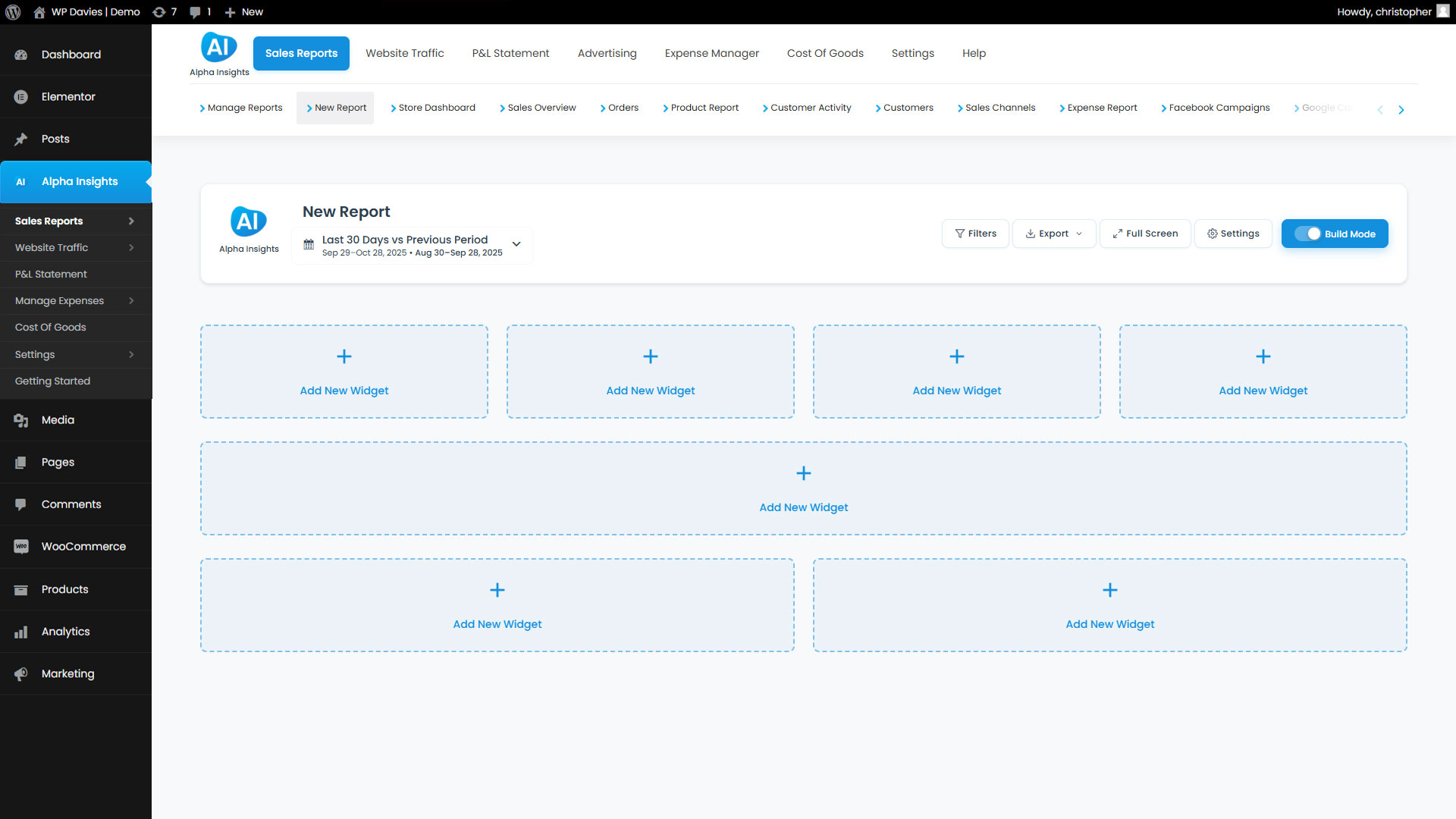Click the calendar icon beside date range
This screenshot has width=1456, height=819.
click(x=309, y=245)
